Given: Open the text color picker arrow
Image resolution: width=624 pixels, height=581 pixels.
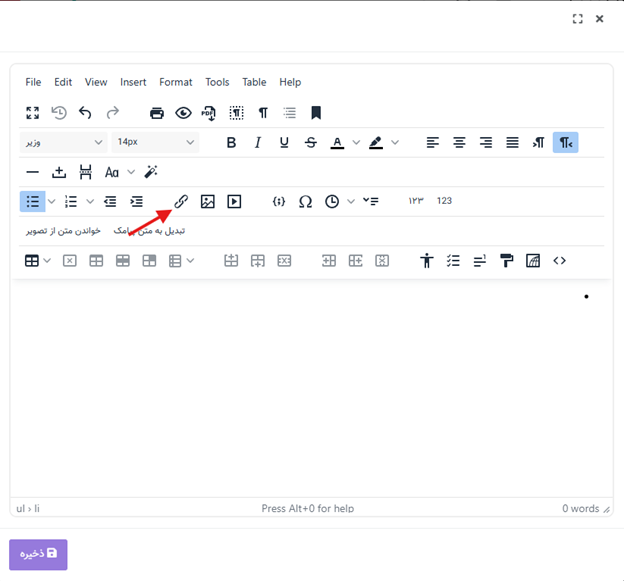Looking at the screenshot, I should click(x=356, y=143).
